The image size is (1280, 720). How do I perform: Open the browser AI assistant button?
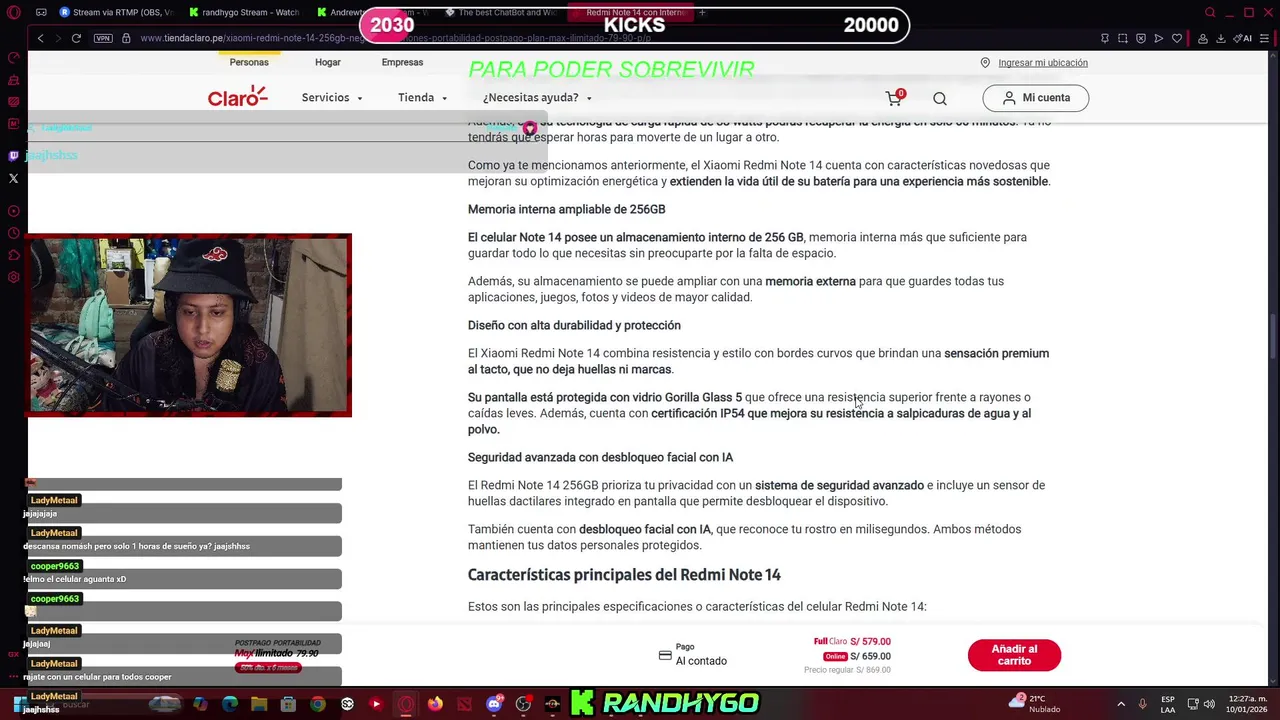[1242, 38]
